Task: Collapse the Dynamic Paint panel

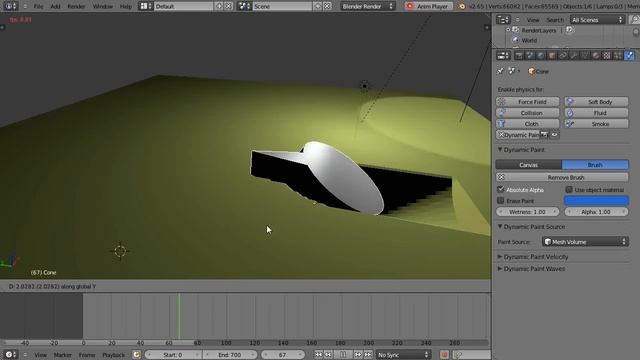Action: (x=500, y=150)
